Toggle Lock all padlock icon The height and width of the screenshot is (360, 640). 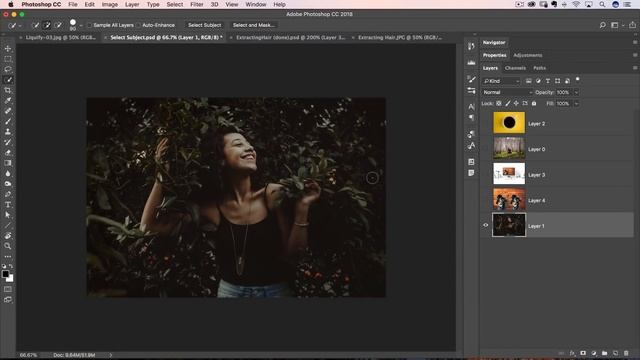(534, 104)
